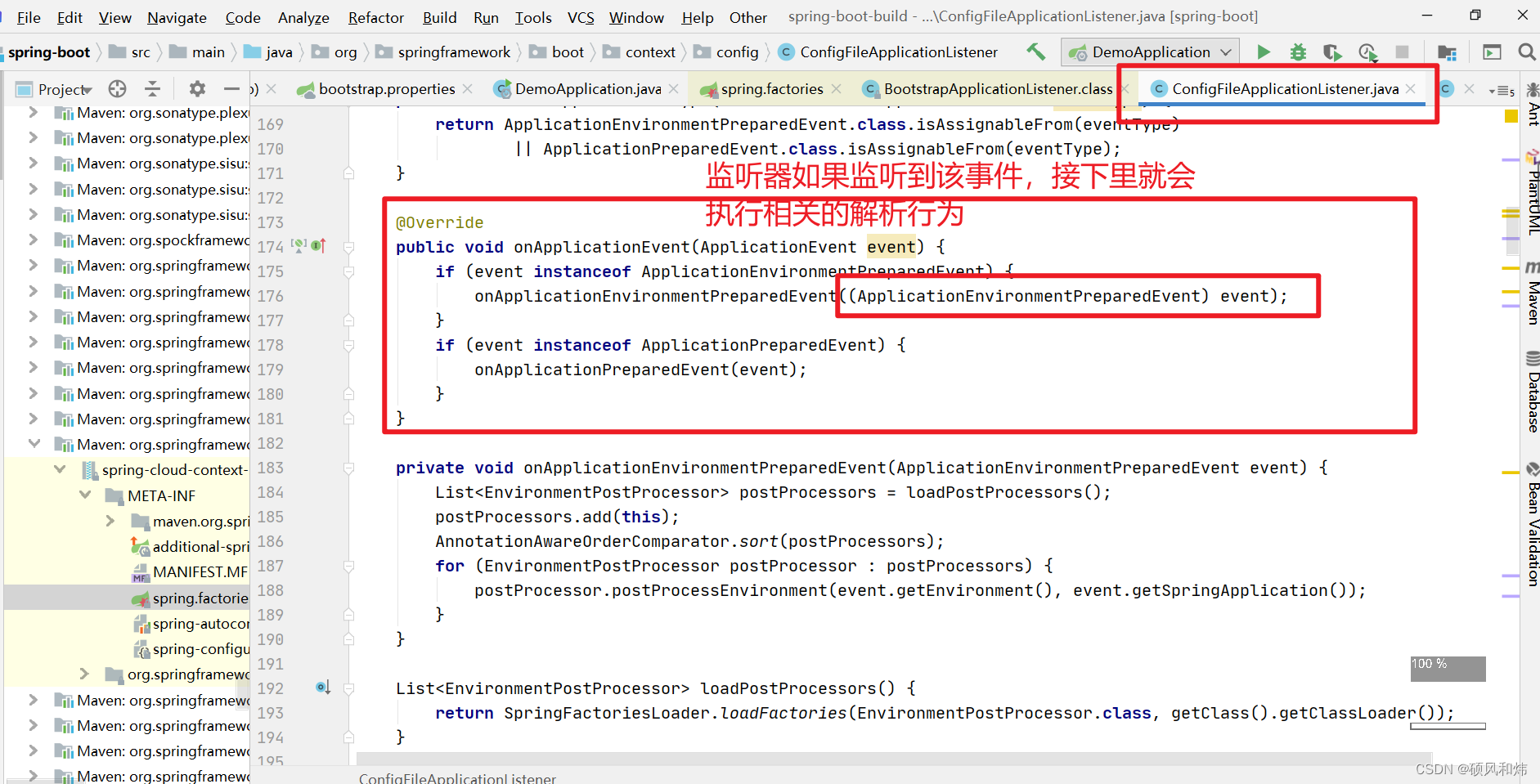Close ConfigFileApplicationListener.java tab
Viewport: 1540px width, 784px height.
coord(1411,88)
